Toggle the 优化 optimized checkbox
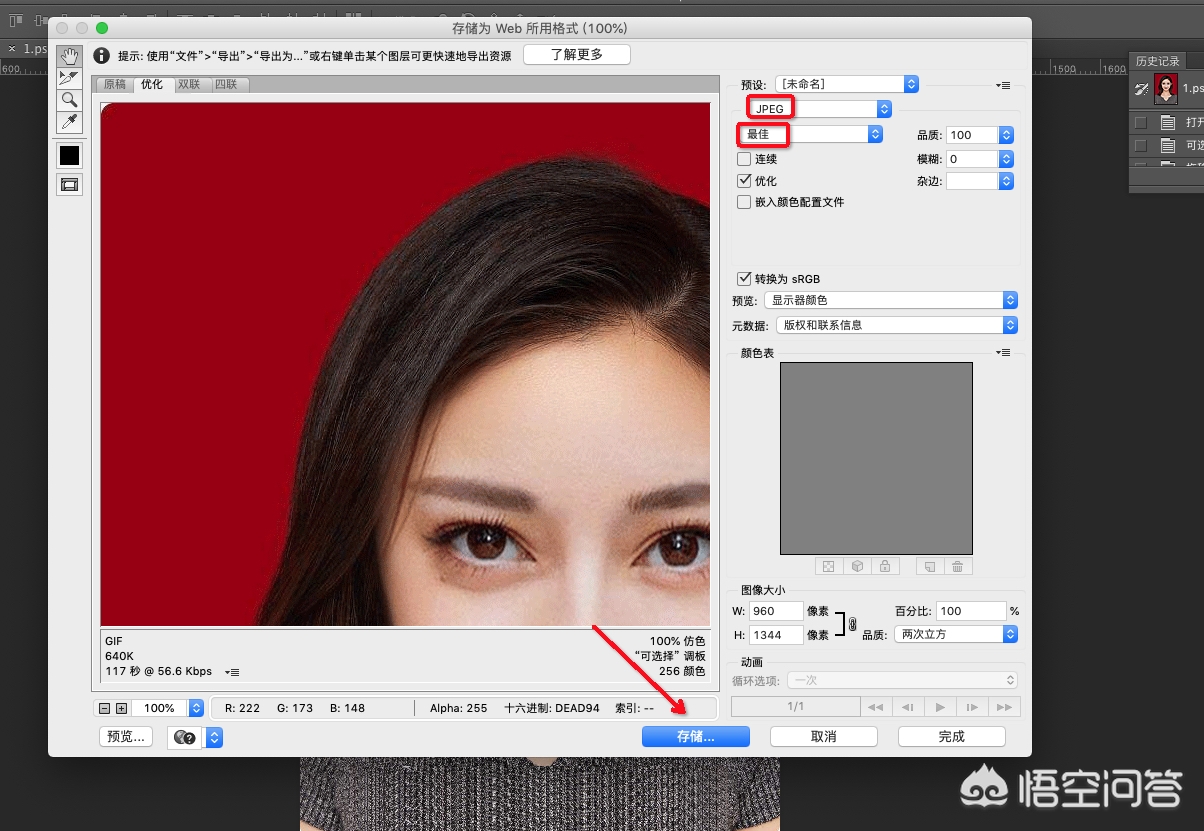Image resolution: width=1204 pixels, height=831 pixels. coord(744,181)
